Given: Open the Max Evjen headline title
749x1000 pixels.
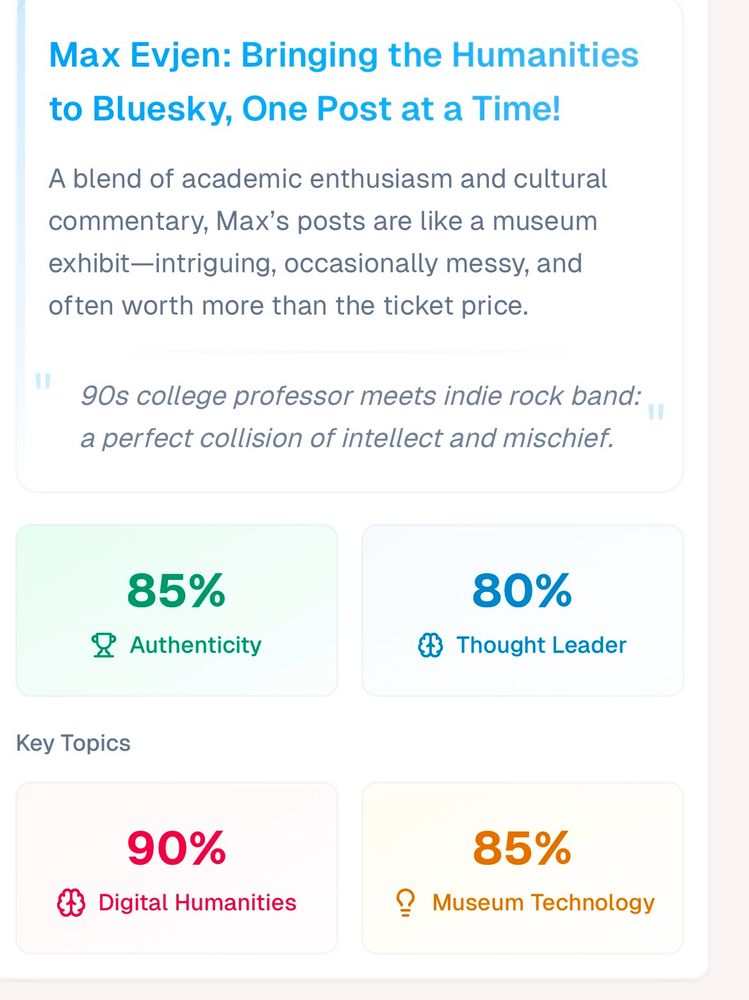Looking at the screenshot, I should point(343,81).
